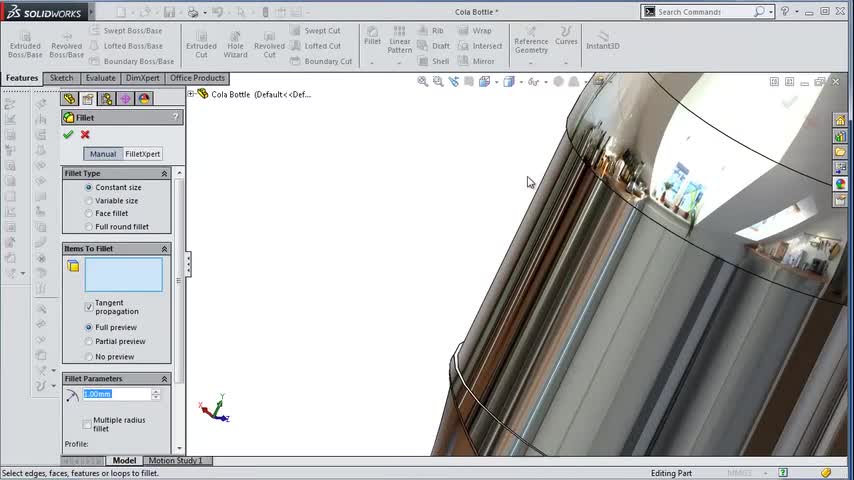Viewport: 854px width, 480px height.
Task: Select the Shell tool
Action: 434,61
